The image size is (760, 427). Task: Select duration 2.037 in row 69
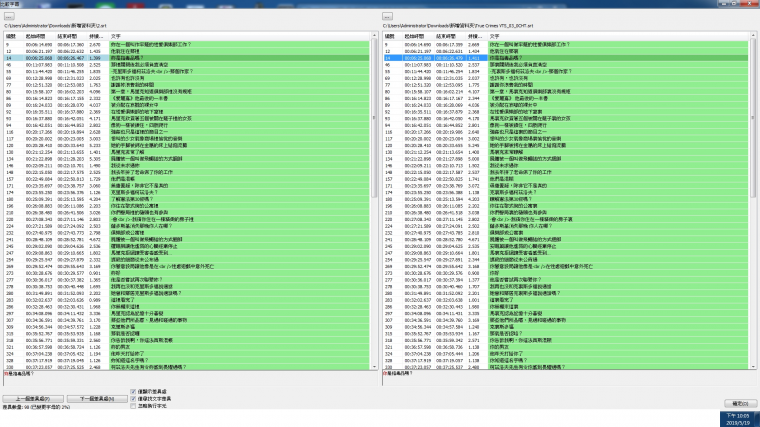click(x=474, y=78)
